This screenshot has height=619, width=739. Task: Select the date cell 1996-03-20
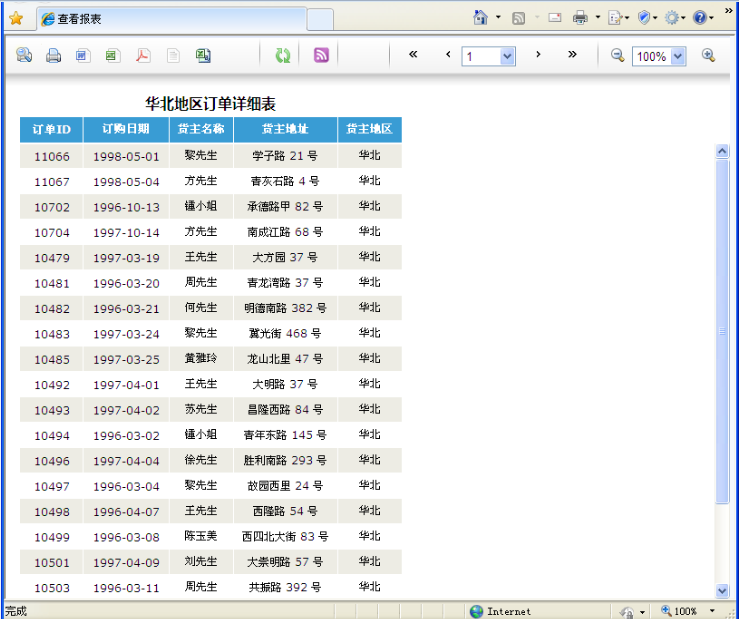126,283
